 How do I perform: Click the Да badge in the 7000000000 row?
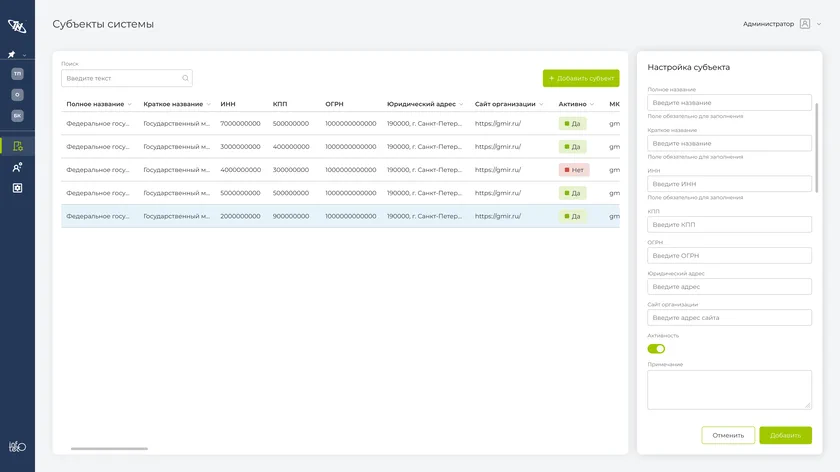(x=572, y=123)
